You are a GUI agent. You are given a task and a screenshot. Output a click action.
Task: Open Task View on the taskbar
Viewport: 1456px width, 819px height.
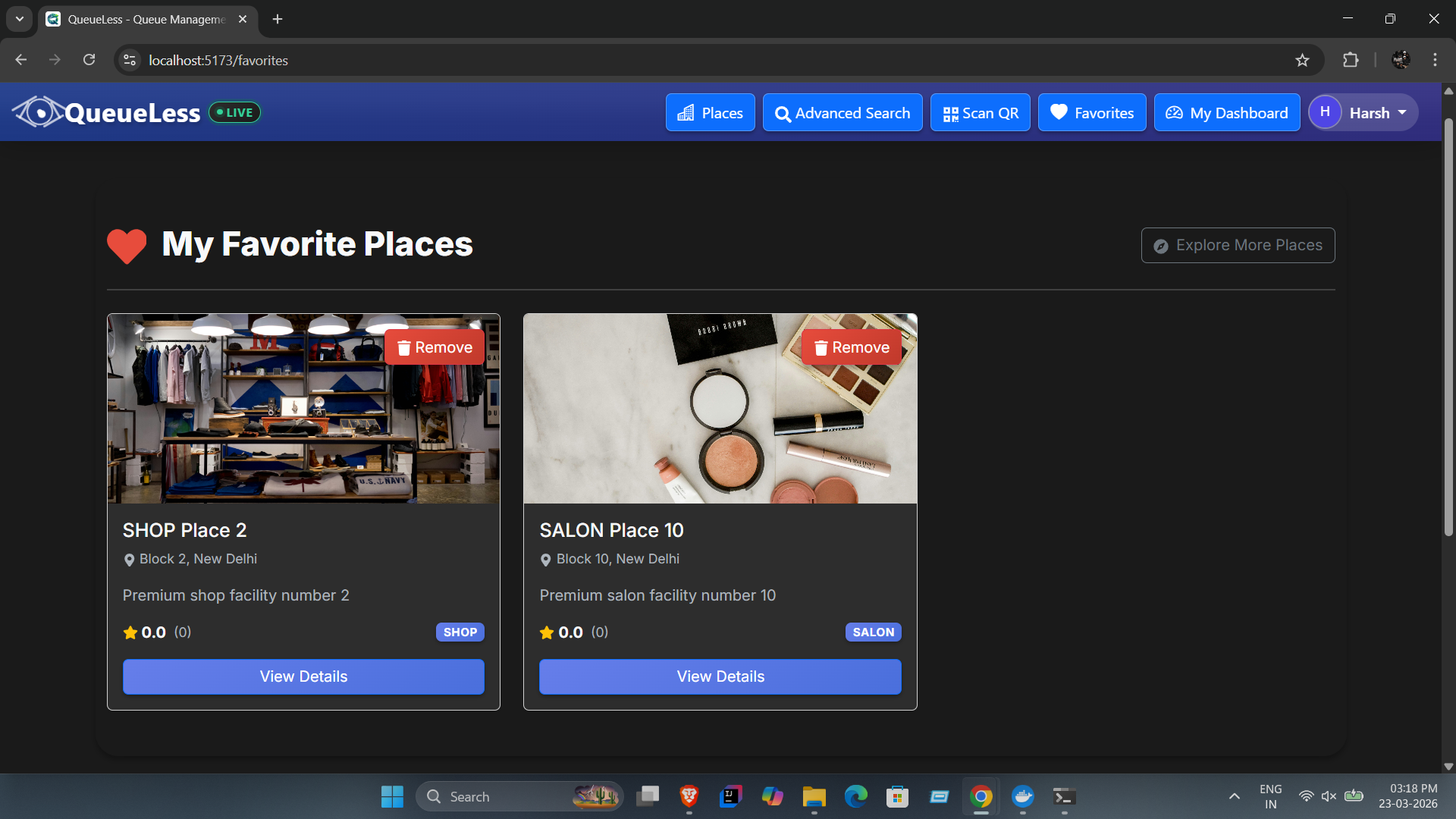coord(648,796)
